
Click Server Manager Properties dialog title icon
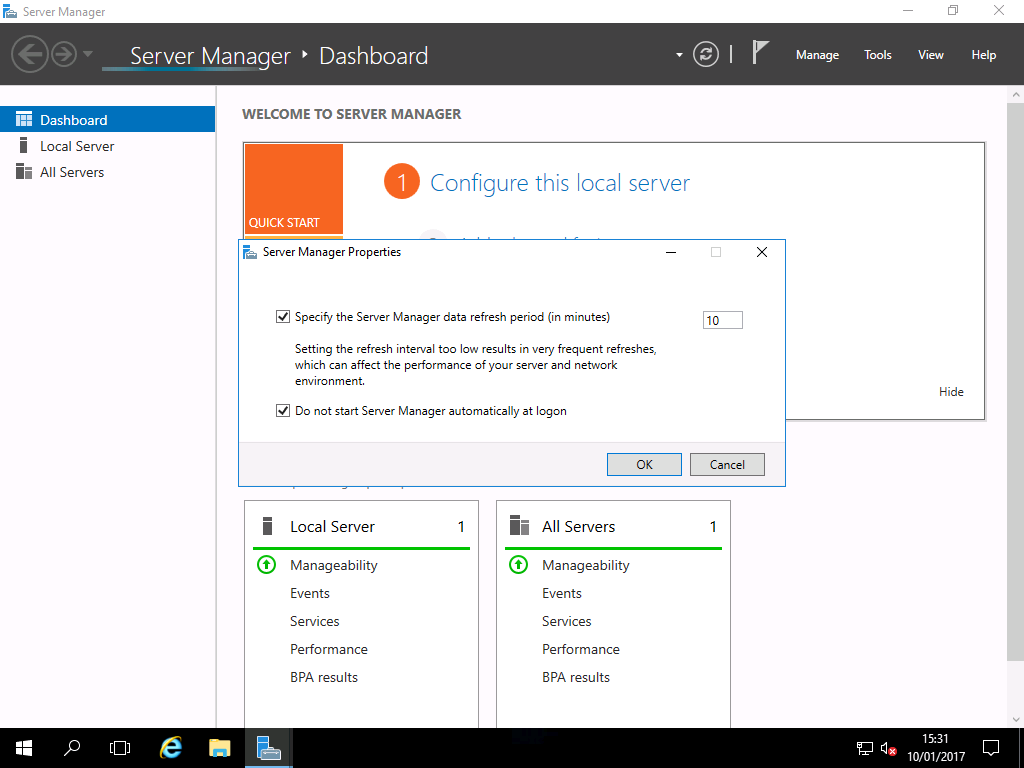click(249, 252)
